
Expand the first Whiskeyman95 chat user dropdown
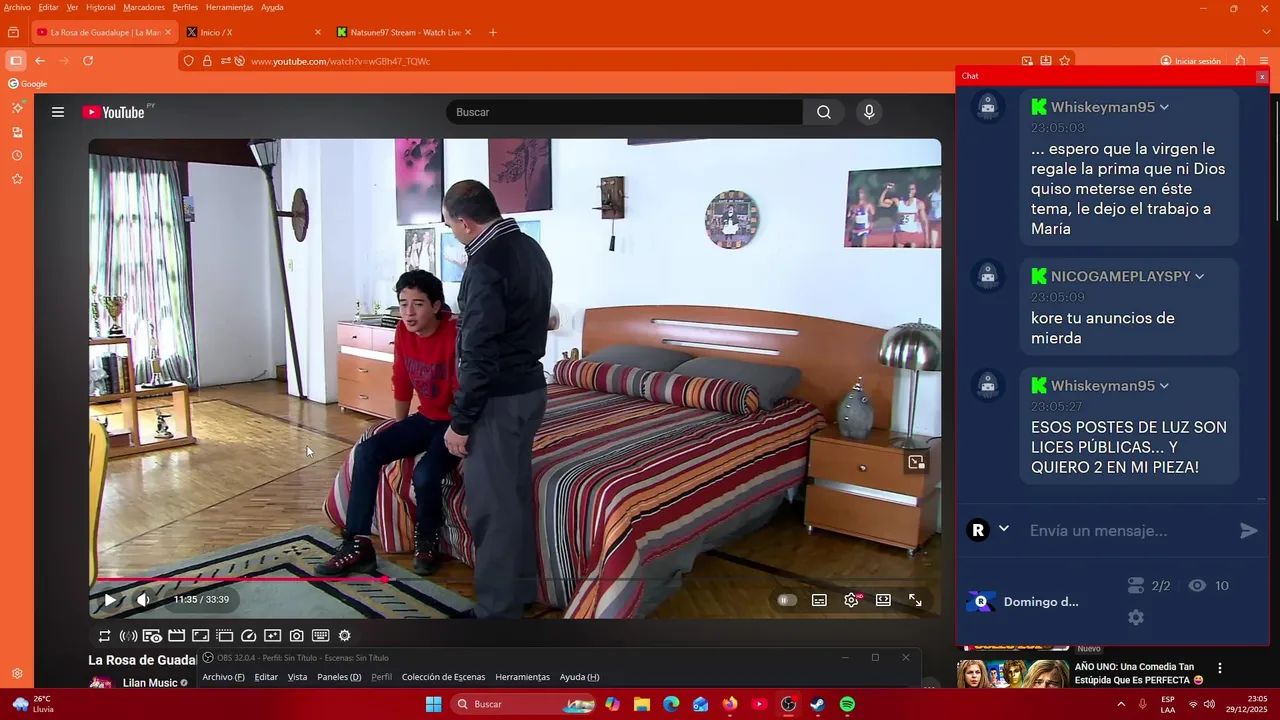1164,108
